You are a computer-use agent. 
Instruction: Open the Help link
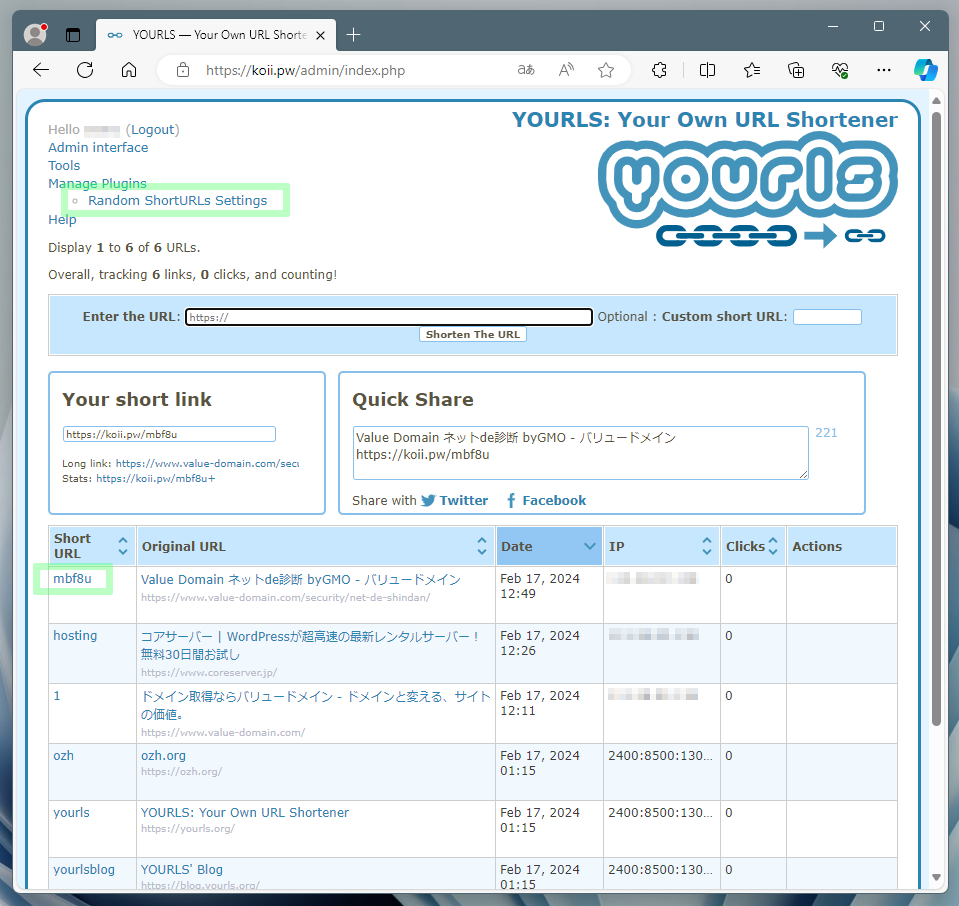click(x=62, y=220)
